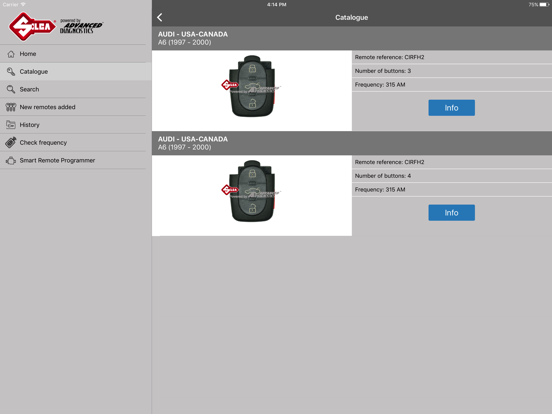Select the Catalogue menu item
Viewport: 552px width, 414px height.
(x=76, y=71)
